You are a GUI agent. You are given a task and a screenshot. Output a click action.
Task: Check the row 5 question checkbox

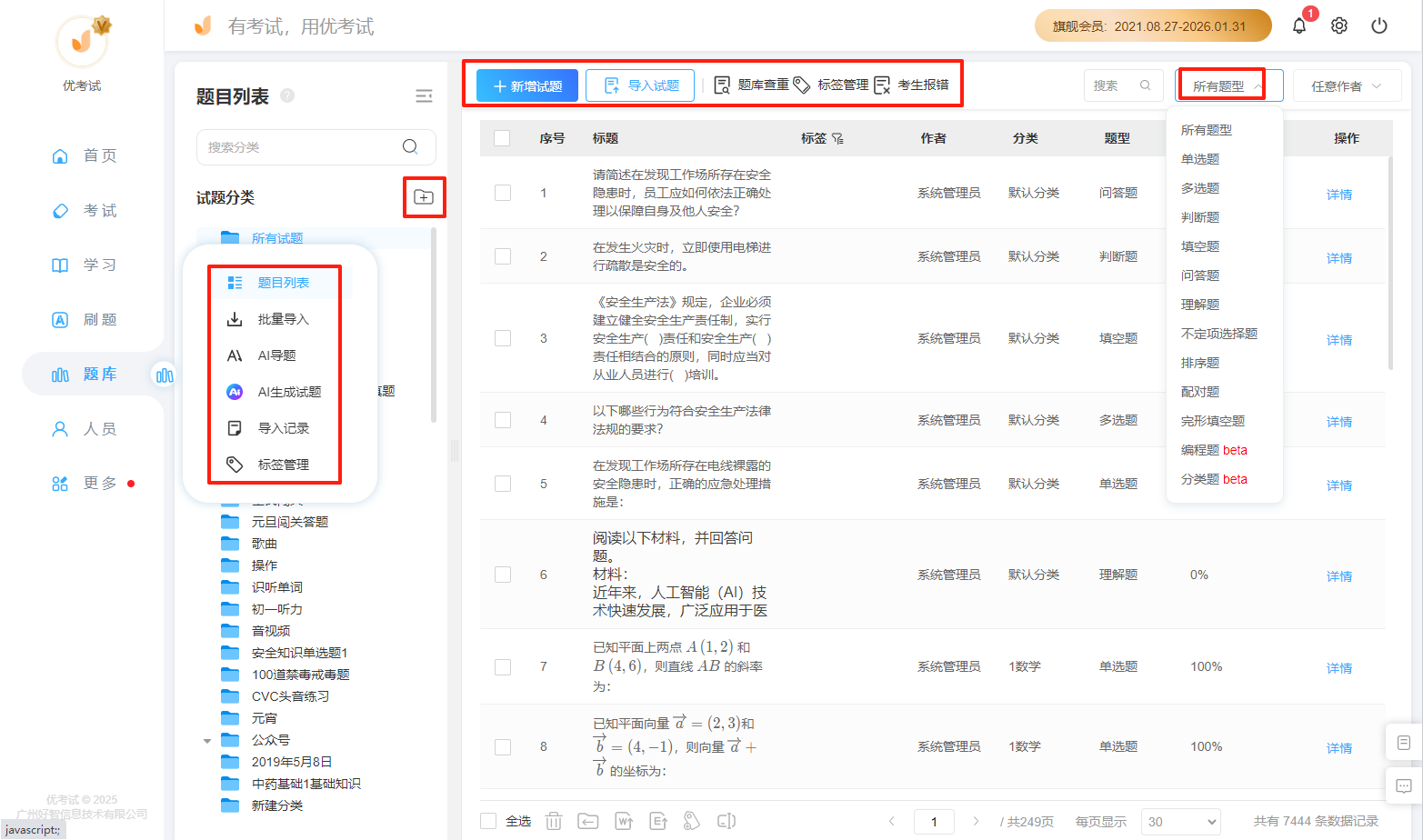coord(503,484)
